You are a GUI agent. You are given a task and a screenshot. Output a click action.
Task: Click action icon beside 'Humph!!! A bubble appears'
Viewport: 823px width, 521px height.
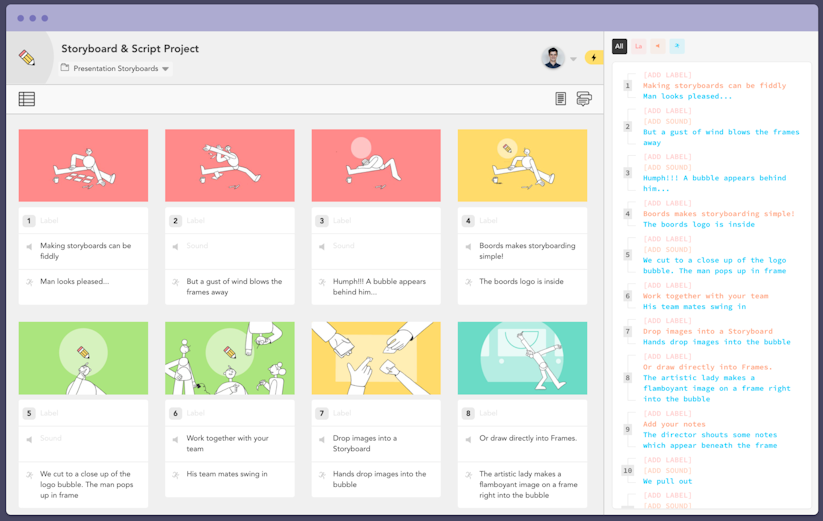[x=322, y=282]
